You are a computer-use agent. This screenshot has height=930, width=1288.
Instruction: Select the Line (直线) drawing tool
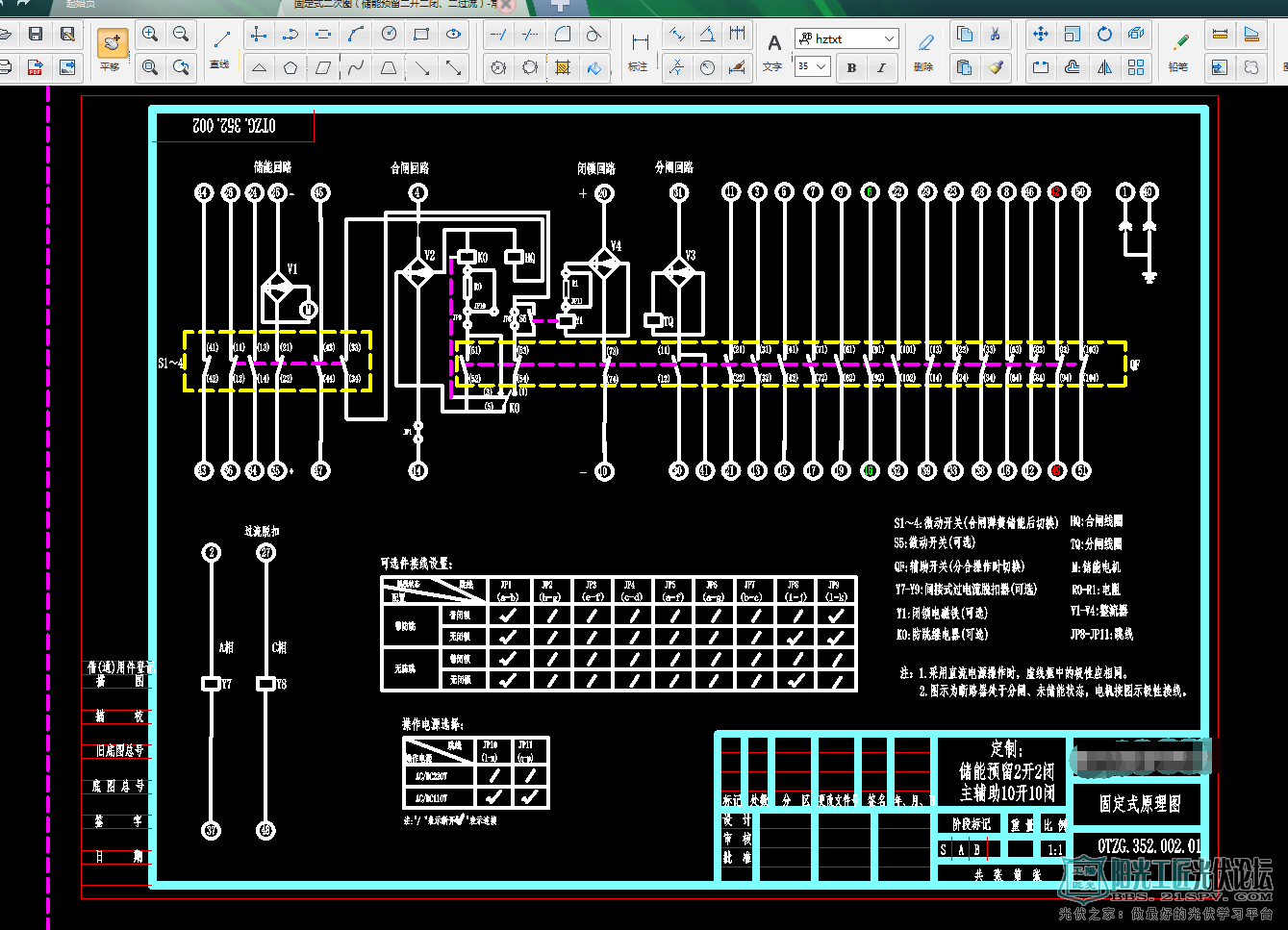pyautogui.click(x=220, y=48)
